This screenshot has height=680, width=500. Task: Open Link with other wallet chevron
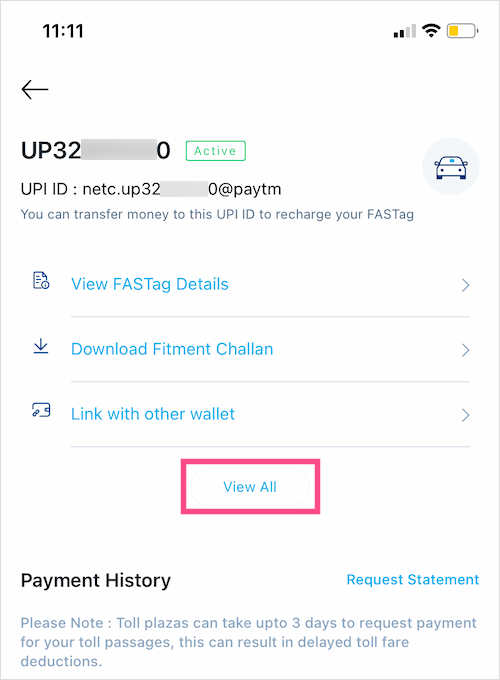point(465,415)
